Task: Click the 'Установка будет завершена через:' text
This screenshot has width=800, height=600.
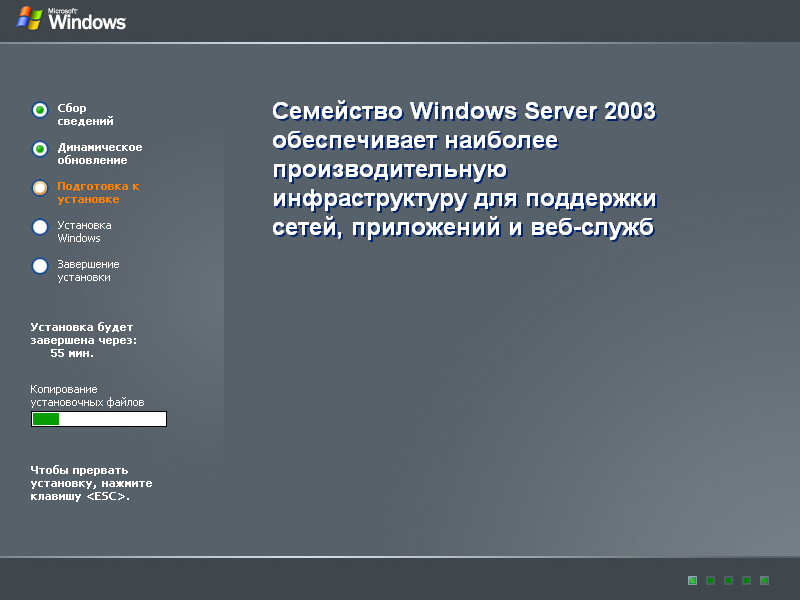Action: pyautogui.click(x=84, y=334)
